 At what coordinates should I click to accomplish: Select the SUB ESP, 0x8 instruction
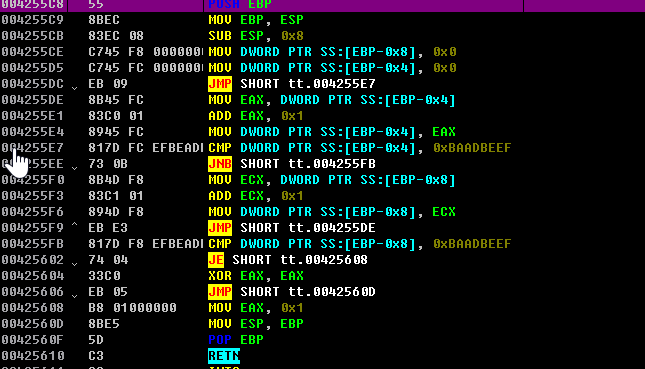click(x=256, y=36)
